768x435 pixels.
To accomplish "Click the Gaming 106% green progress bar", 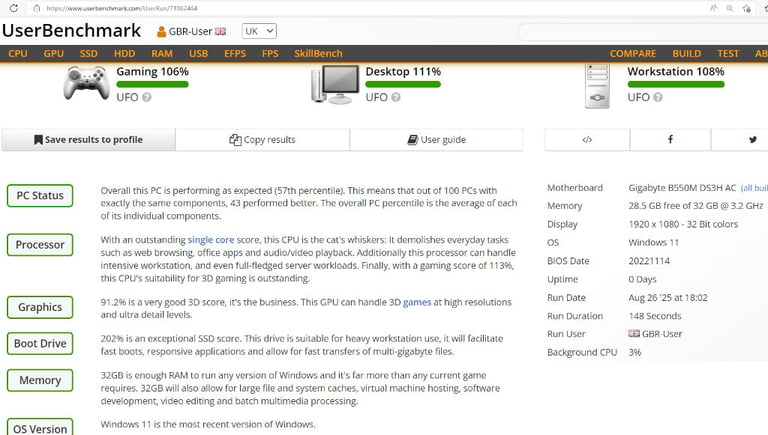I will [x=152, y=84].
